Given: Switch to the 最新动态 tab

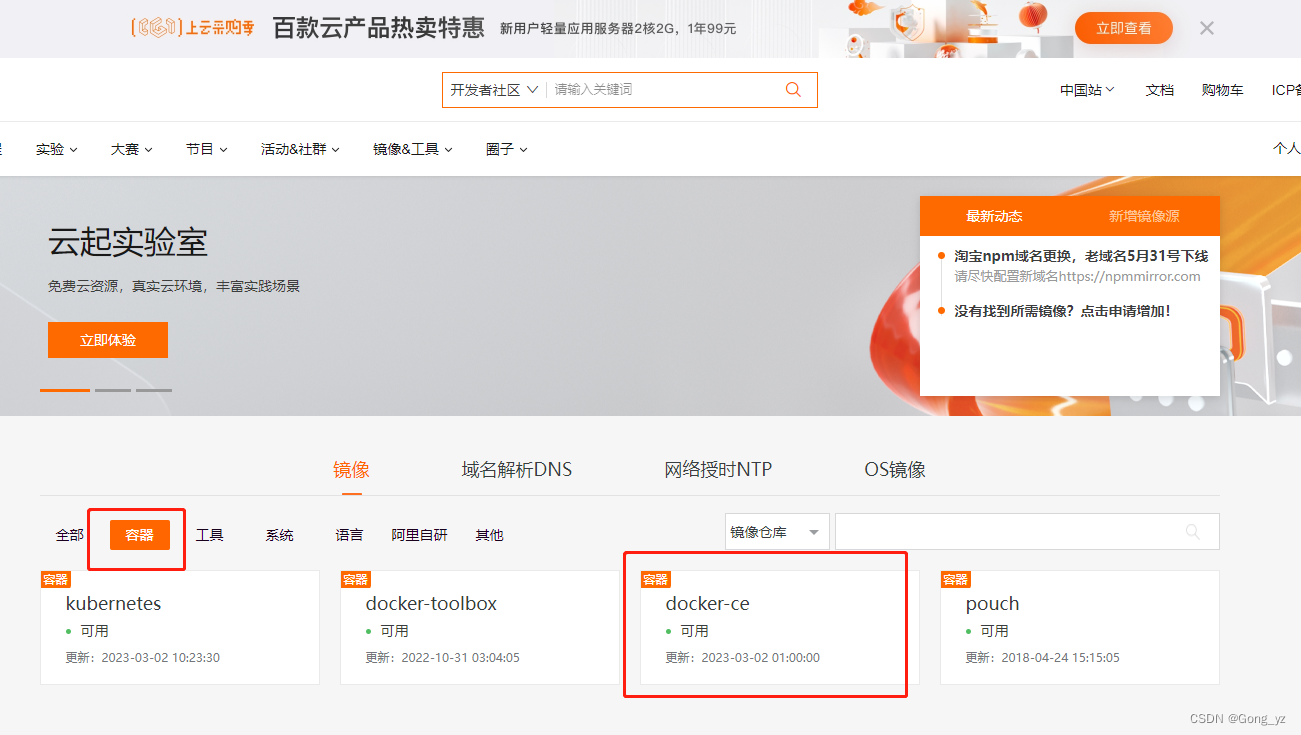Looking at the screenshot, I should 994,216.
